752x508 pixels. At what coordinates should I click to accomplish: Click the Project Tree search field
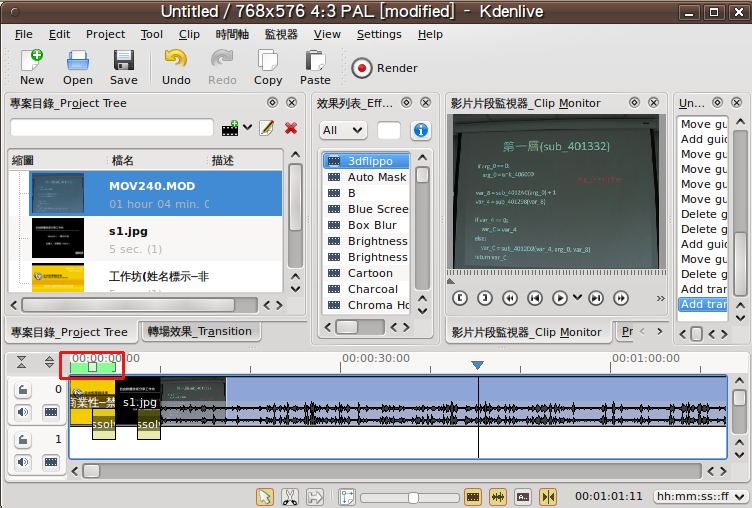click(112, 128)
